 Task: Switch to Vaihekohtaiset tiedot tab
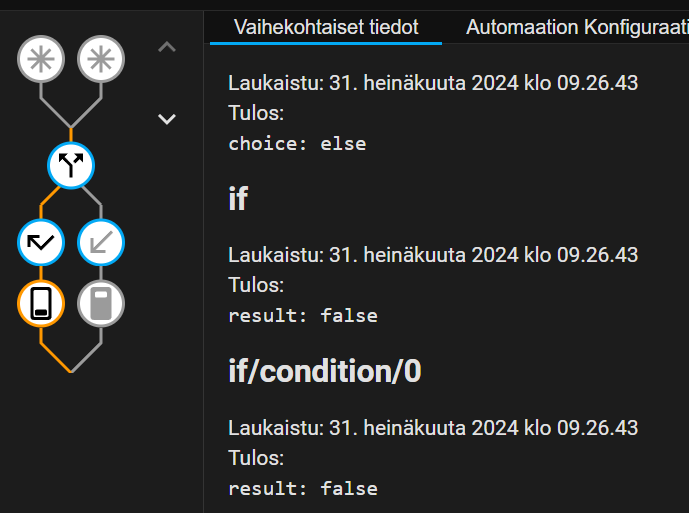(x=326, y=27)
